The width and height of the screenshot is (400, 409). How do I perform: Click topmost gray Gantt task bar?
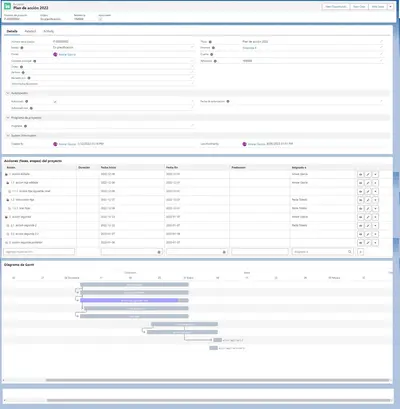point(134,285)
